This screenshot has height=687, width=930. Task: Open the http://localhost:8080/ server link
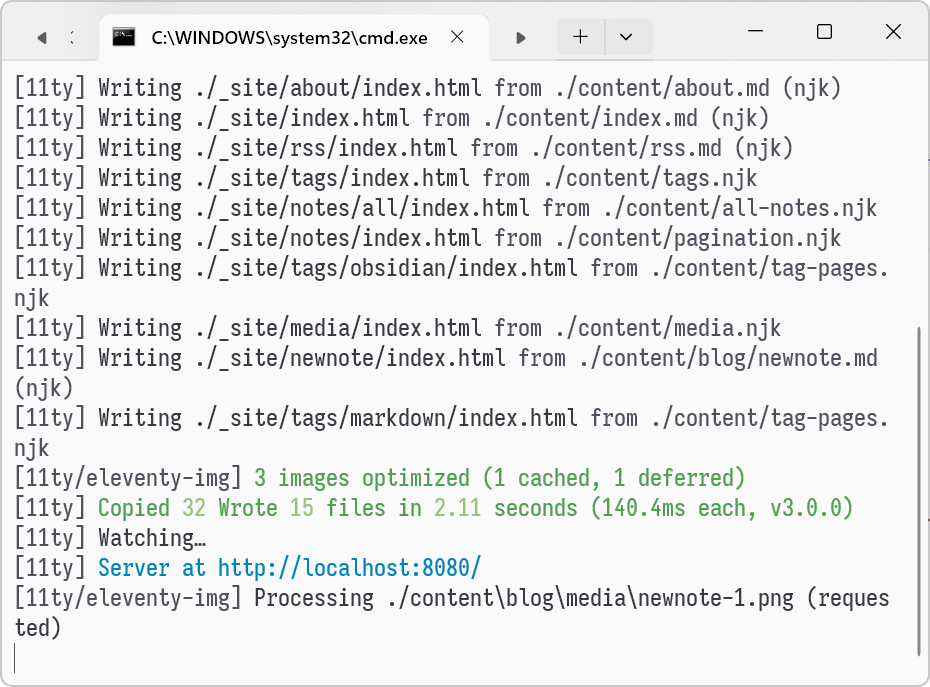[x=349, y=568]
